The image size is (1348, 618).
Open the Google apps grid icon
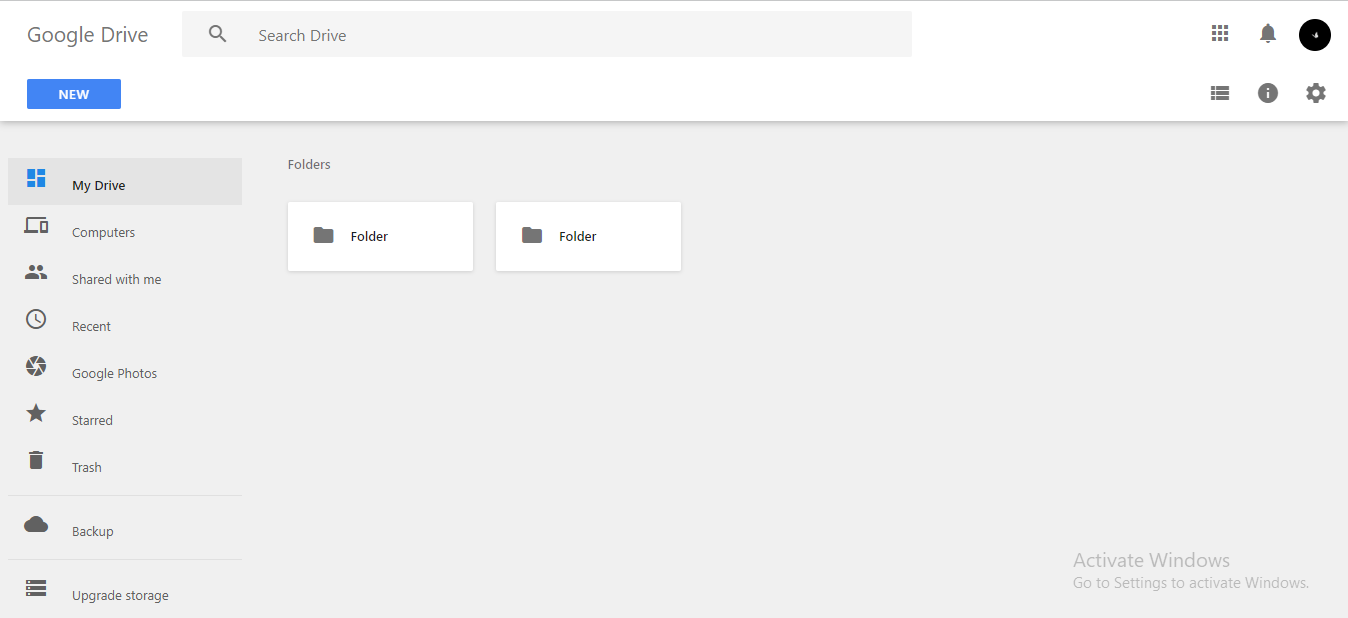[1220, 33]
